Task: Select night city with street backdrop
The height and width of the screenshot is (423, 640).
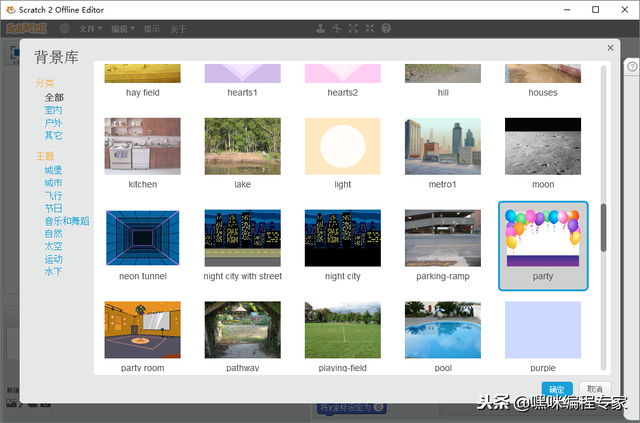Action: point(242,245)
